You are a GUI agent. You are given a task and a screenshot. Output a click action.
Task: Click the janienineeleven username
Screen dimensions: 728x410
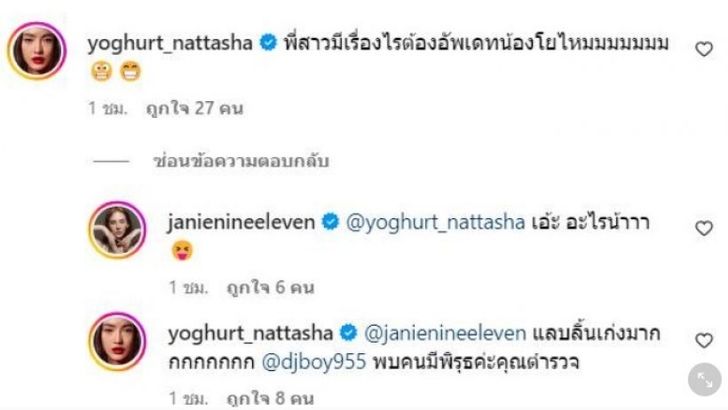click(x=241, y=222)
